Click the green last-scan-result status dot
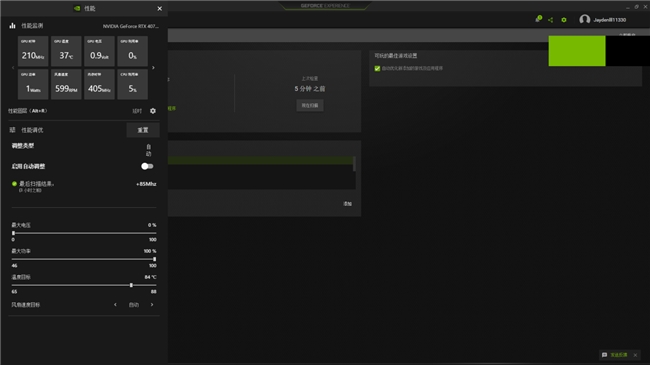 tap(15, 184)
